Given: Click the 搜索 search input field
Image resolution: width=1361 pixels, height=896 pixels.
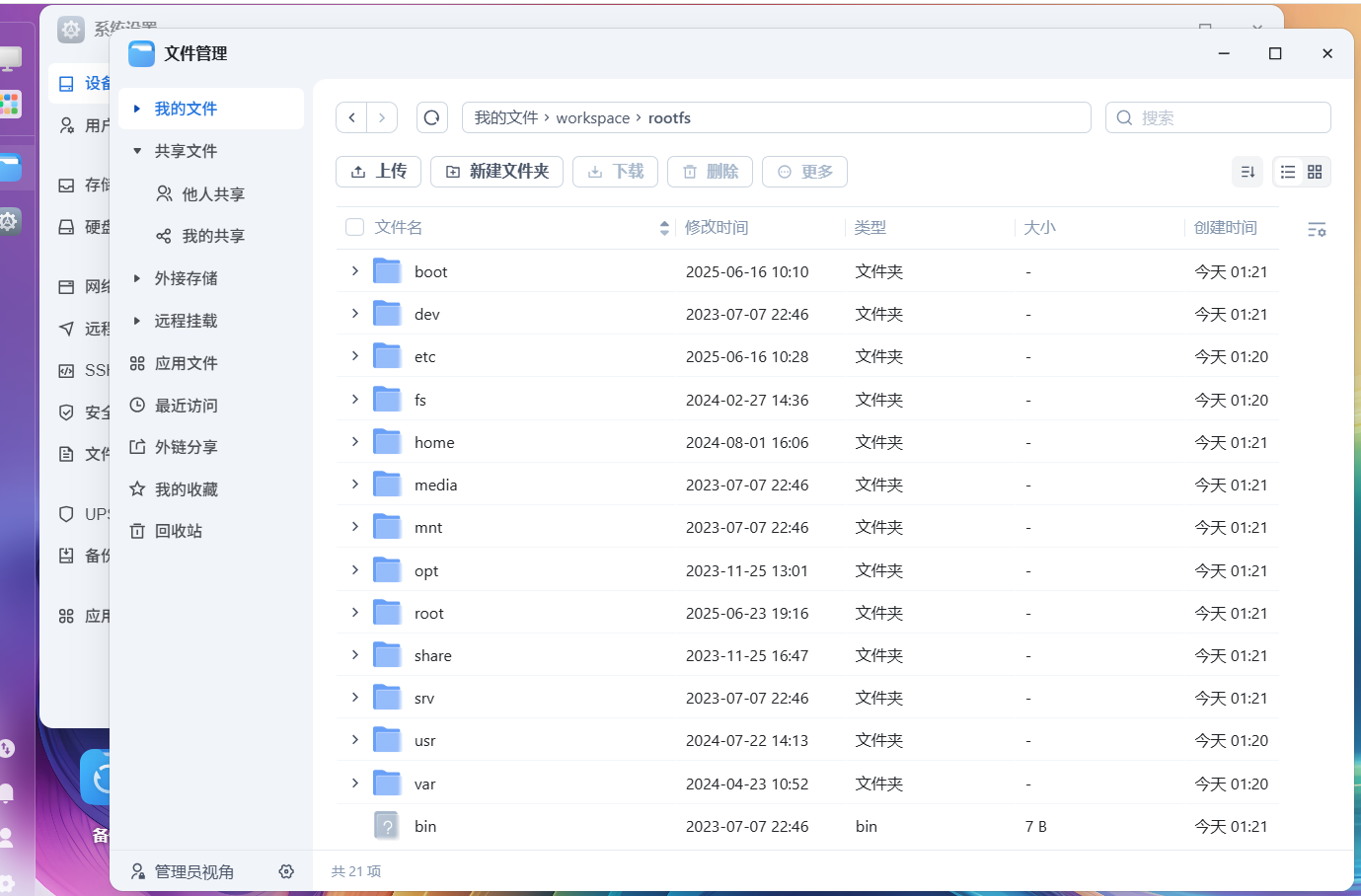Looking at the screenshot, I should pyautogui.click(x=1218, y=117).
